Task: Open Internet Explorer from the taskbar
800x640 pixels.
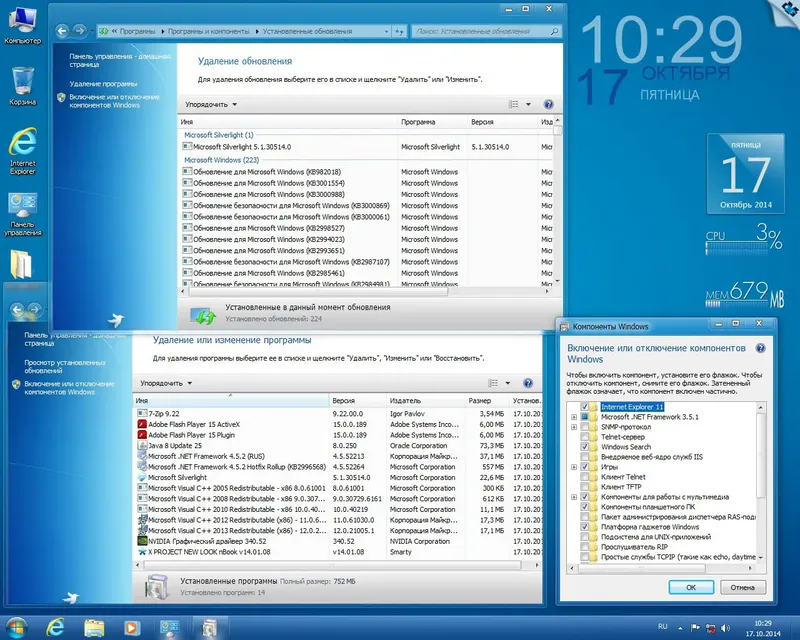Action: coord(55,627)
